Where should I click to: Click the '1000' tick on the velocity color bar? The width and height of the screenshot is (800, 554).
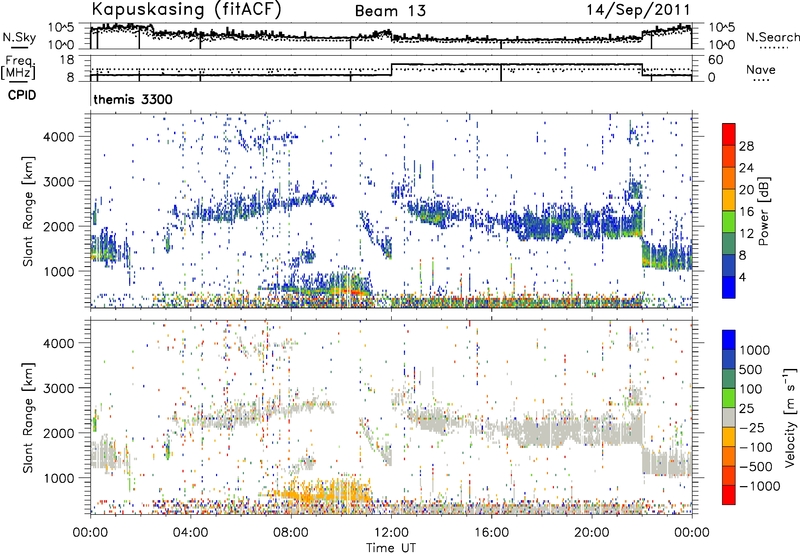coord(755,350)
